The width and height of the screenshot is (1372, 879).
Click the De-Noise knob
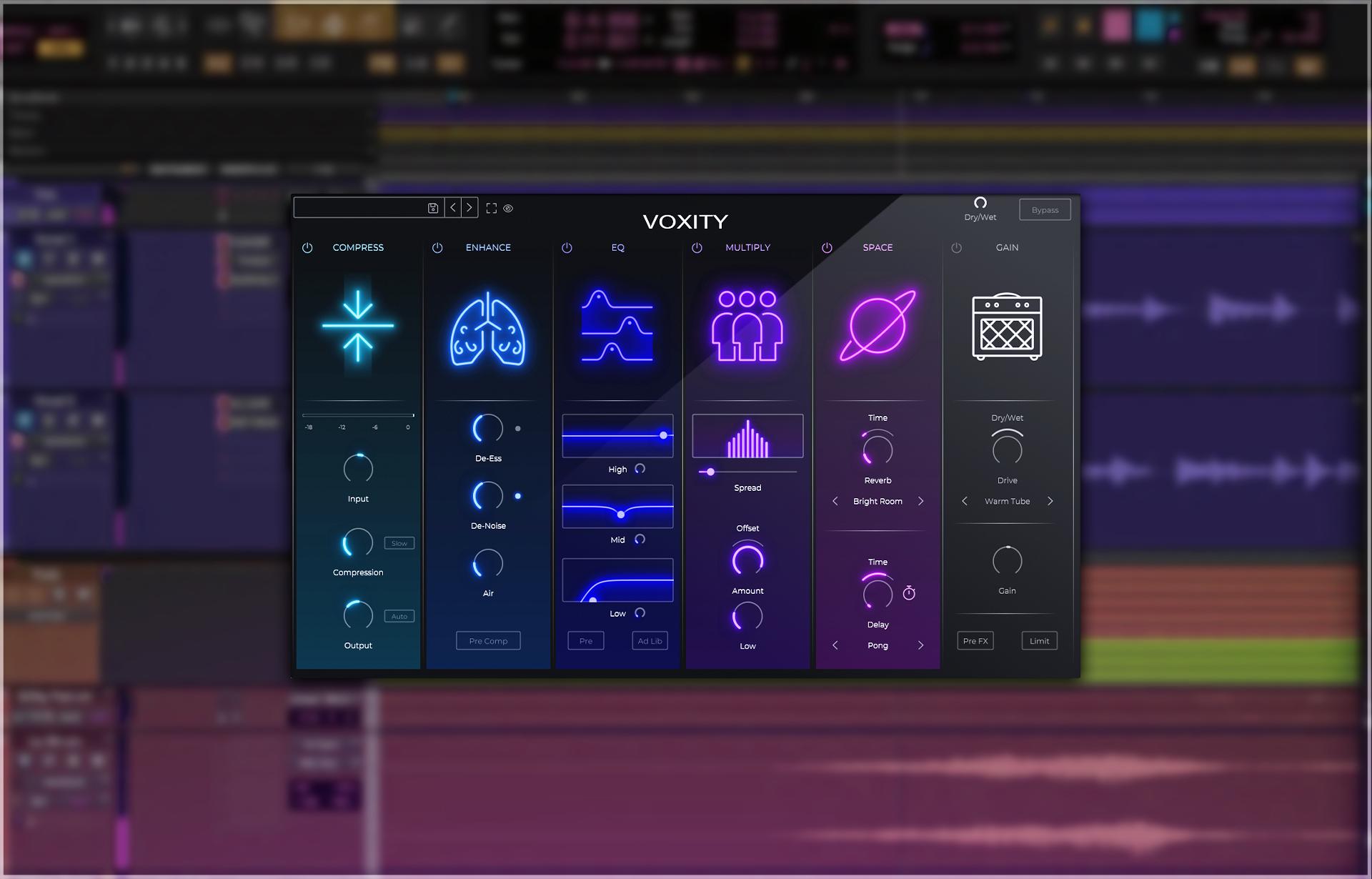coord(488,496)
